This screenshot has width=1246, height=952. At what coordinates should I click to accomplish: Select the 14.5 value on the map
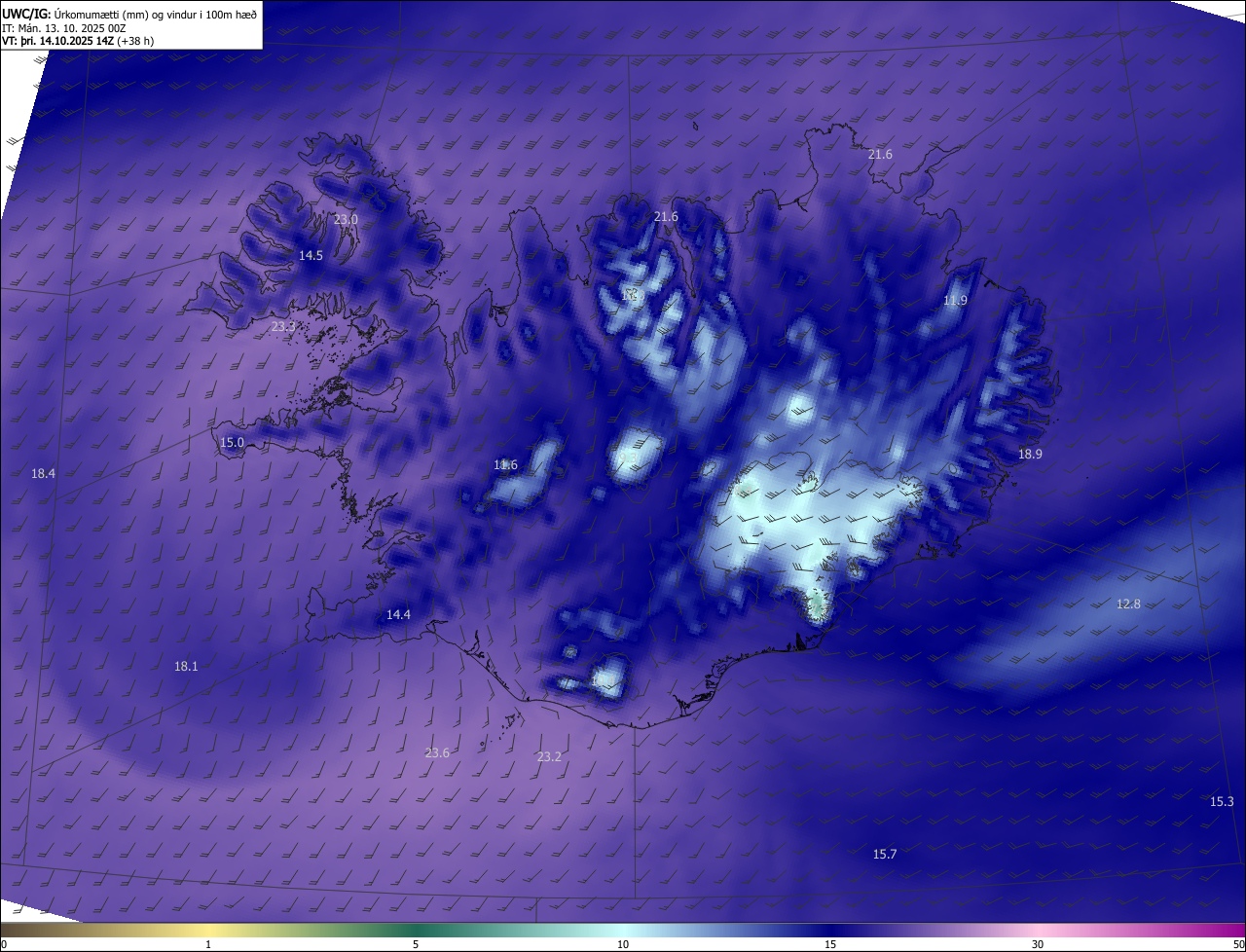tap(311, 256)
